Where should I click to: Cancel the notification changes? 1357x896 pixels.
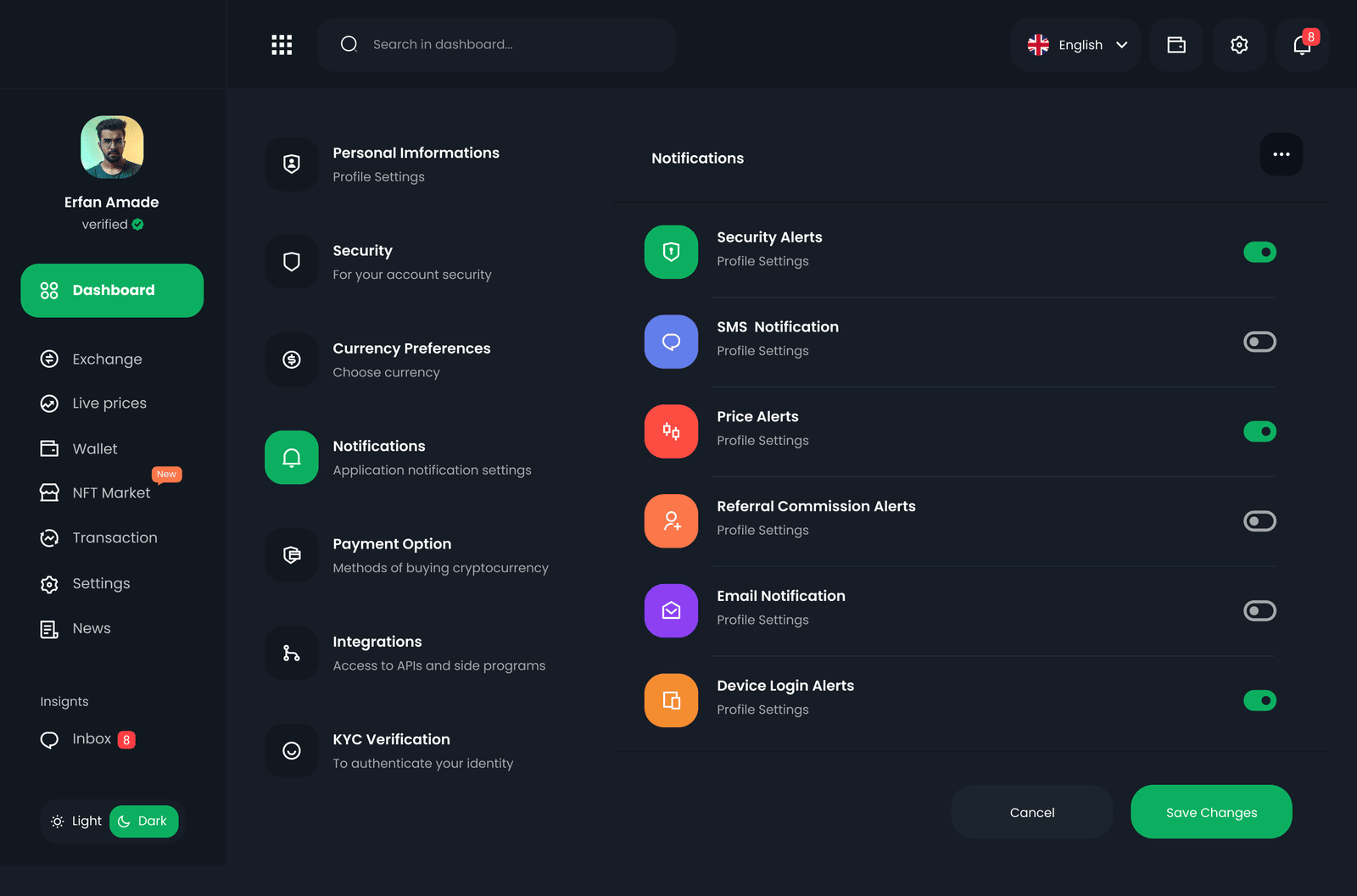coord(1032,812)
